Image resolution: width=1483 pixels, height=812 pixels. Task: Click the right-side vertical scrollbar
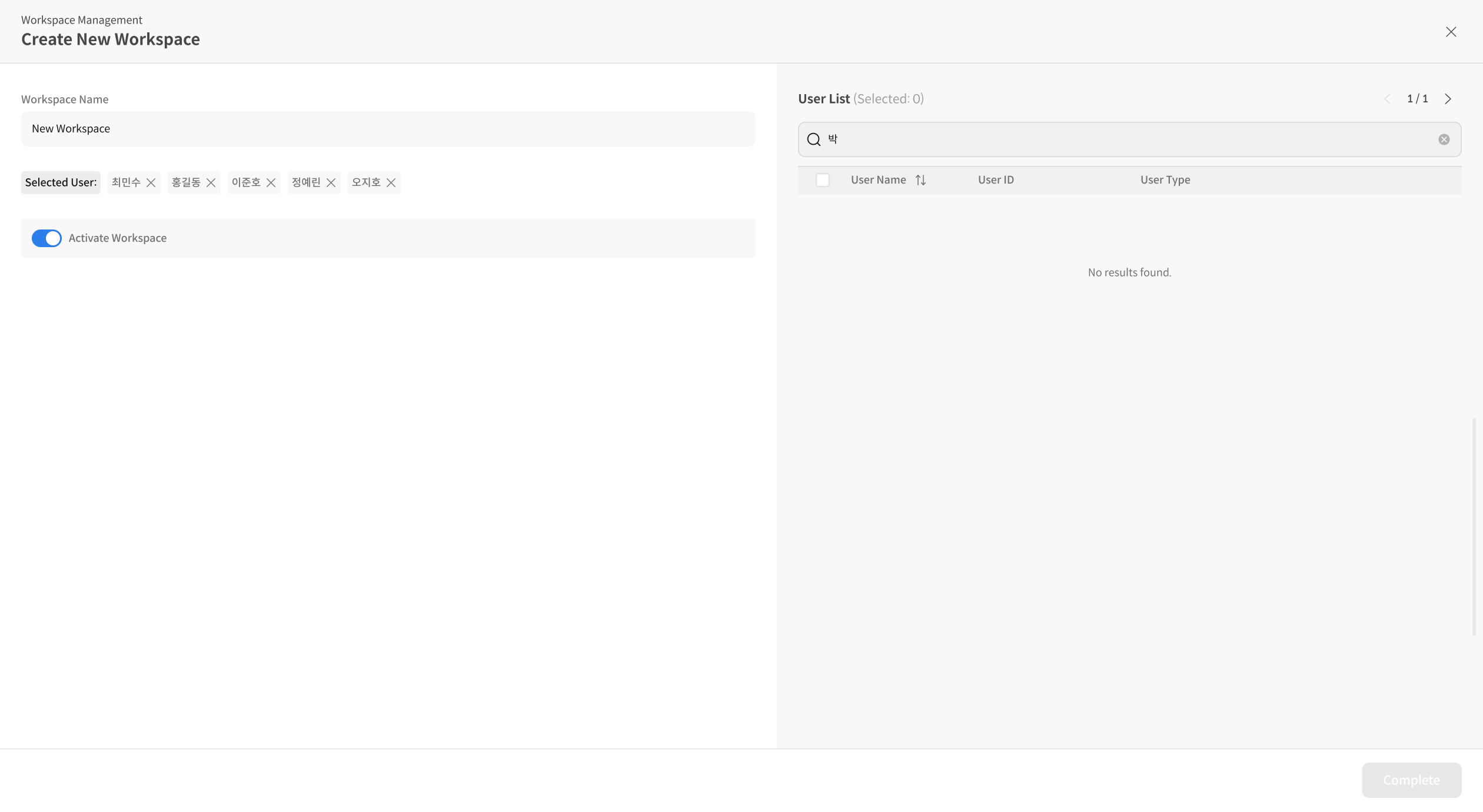pos(1474,526)
